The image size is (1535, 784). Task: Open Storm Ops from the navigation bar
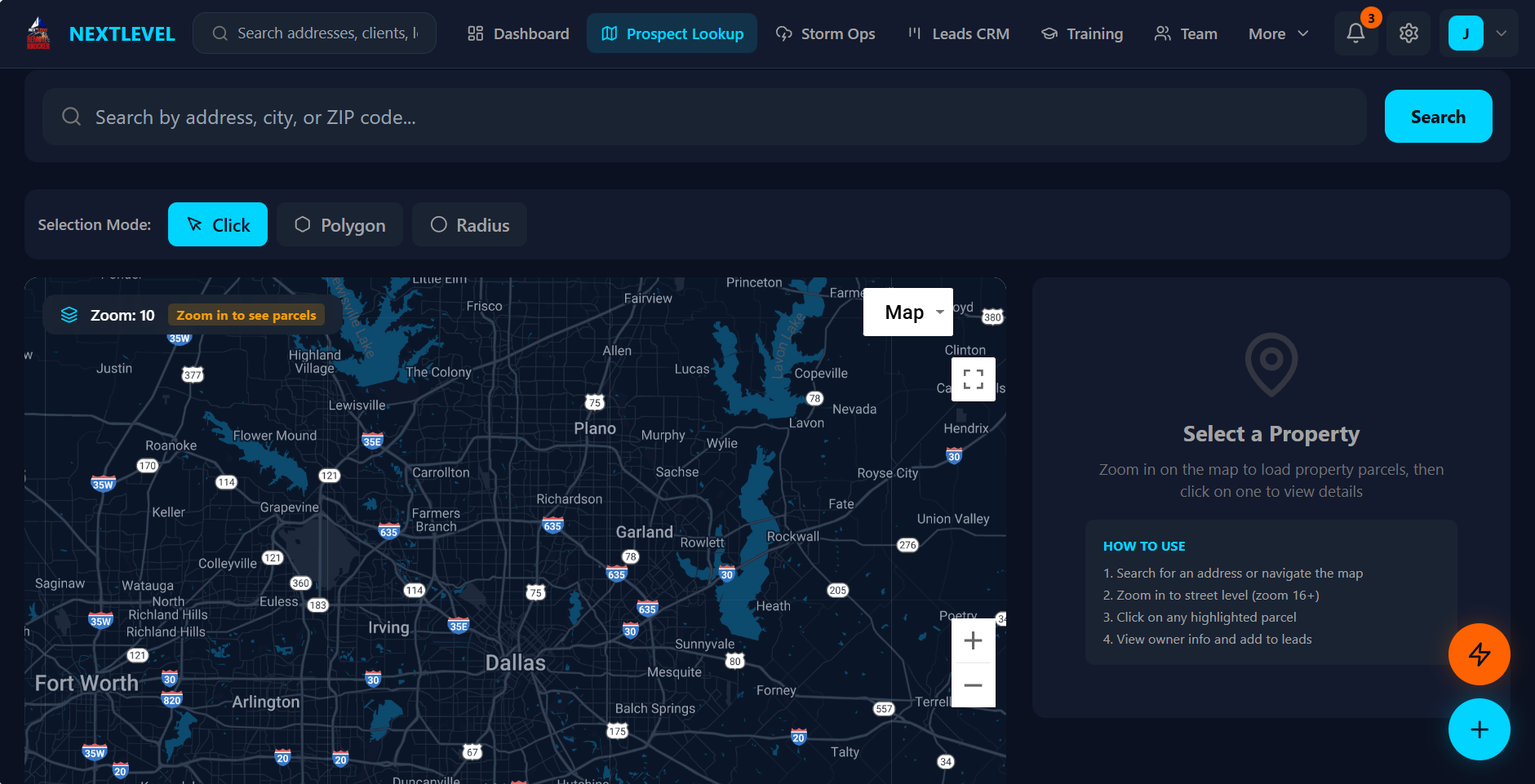(825, 33)
